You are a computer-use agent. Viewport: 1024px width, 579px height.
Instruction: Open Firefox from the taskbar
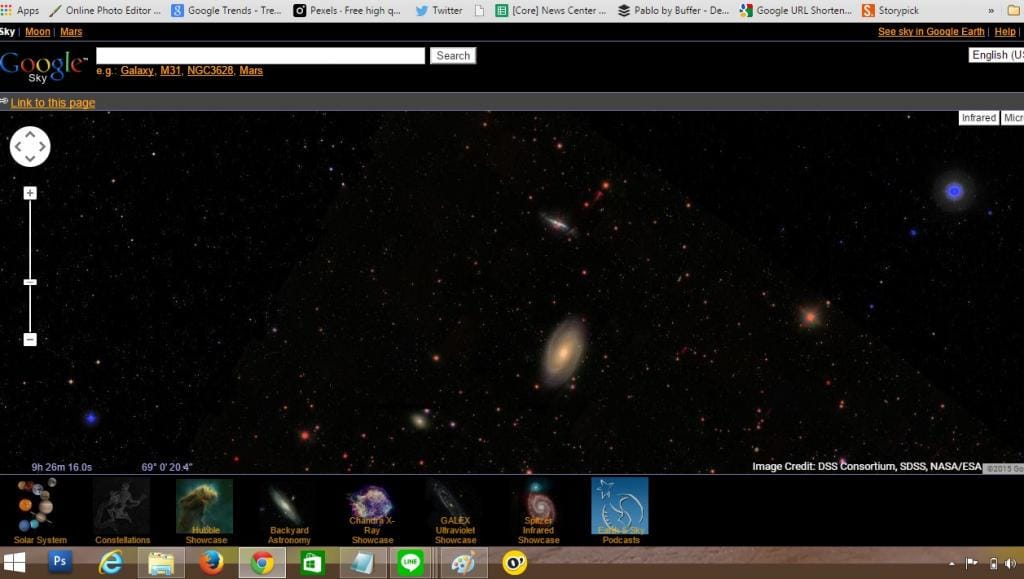coord(211,562)
